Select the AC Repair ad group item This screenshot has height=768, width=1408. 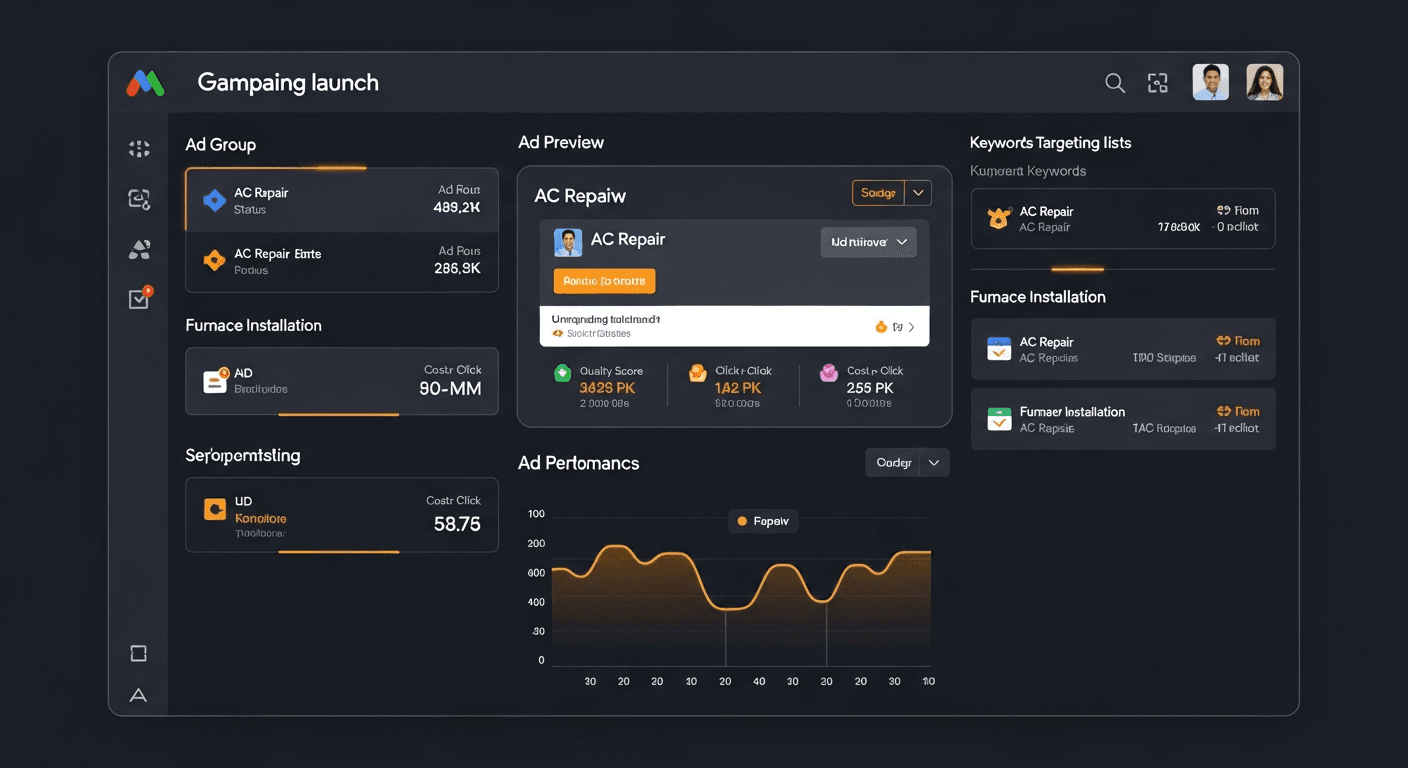pos(341,200)
